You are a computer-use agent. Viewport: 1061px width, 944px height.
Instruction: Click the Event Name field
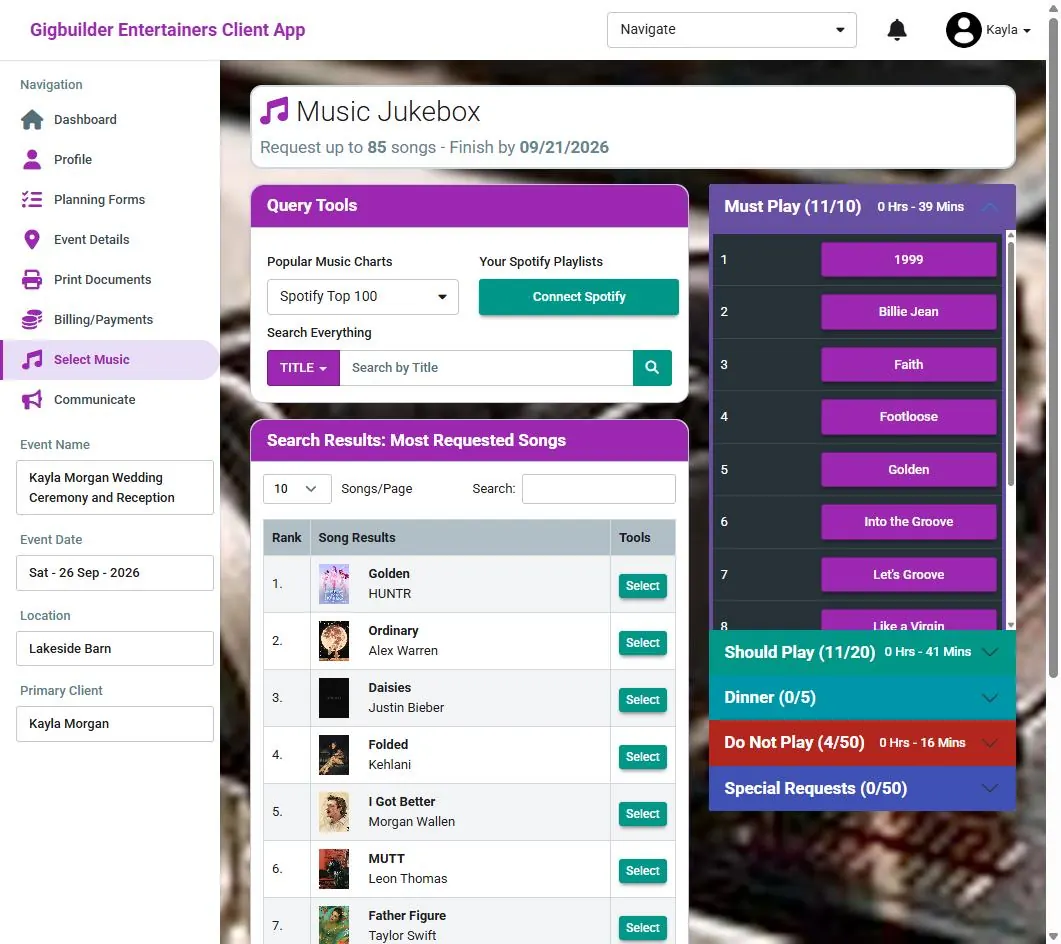pyautogui.click(x=115, y=487)
